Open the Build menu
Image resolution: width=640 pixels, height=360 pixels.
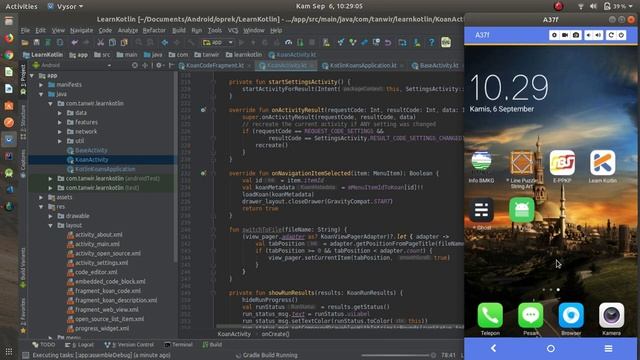click(178, 30)
